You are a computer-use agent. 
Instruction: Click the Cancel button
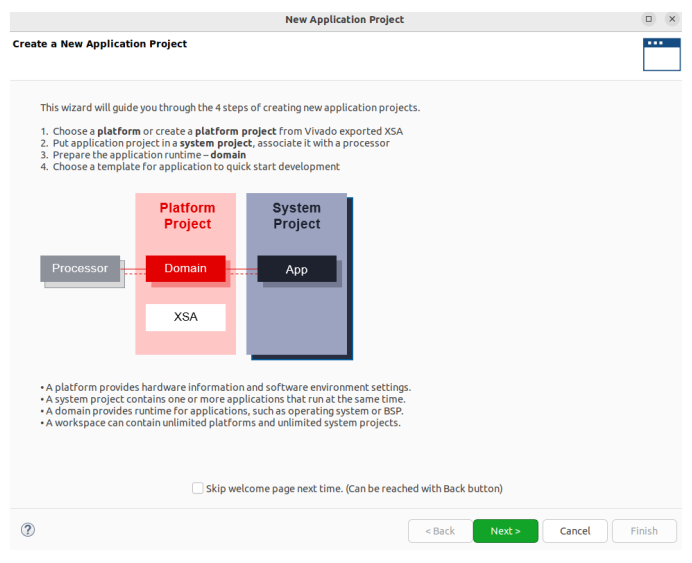pyautogui.click(x=575, y=531)
